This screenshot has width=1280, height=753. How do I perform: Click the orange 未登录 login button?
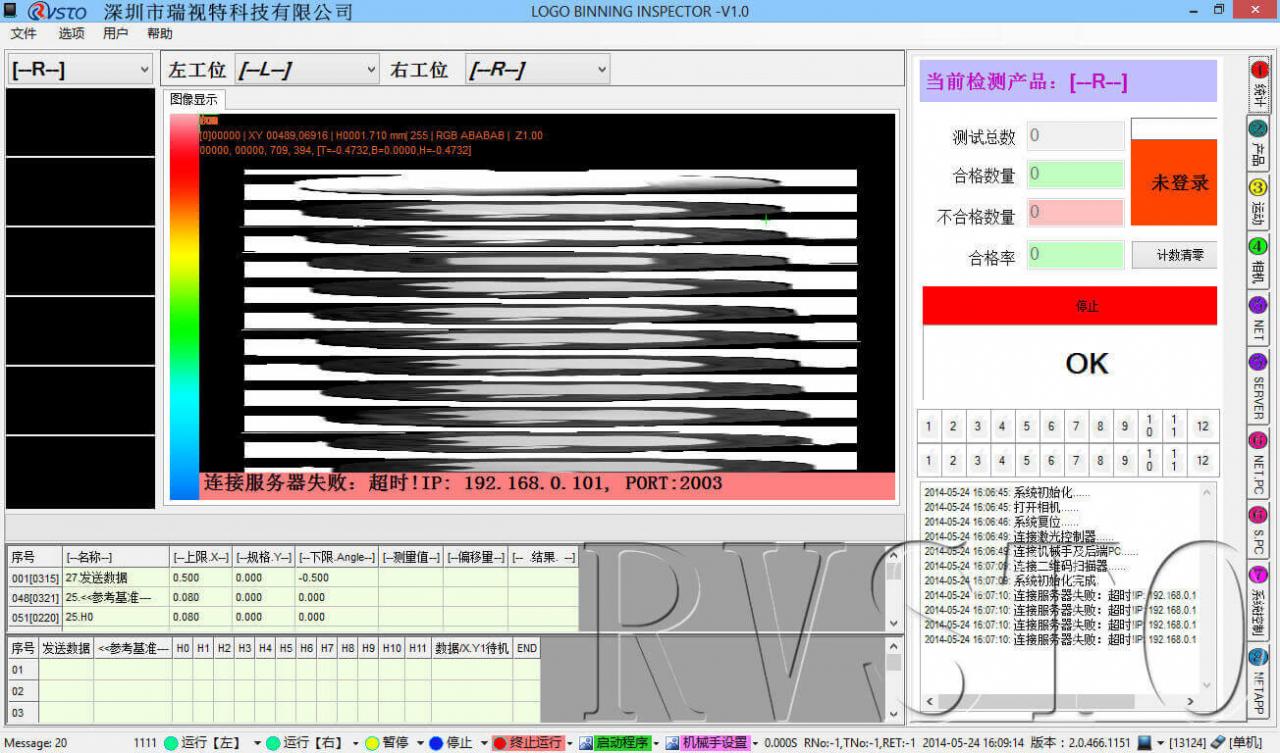point(1174,184)
